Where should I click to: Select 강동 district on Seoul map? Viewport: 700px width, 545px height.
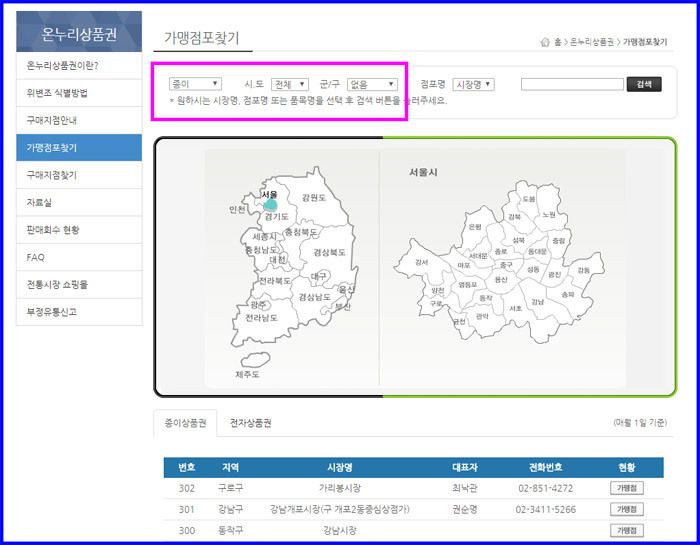(x=583, y=270)
